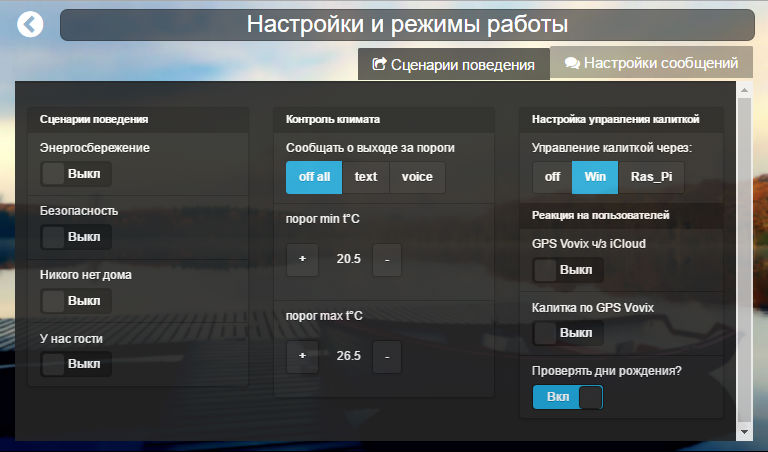
Task: Set gate control to Ras_Pi
Action: coord(651,177)
